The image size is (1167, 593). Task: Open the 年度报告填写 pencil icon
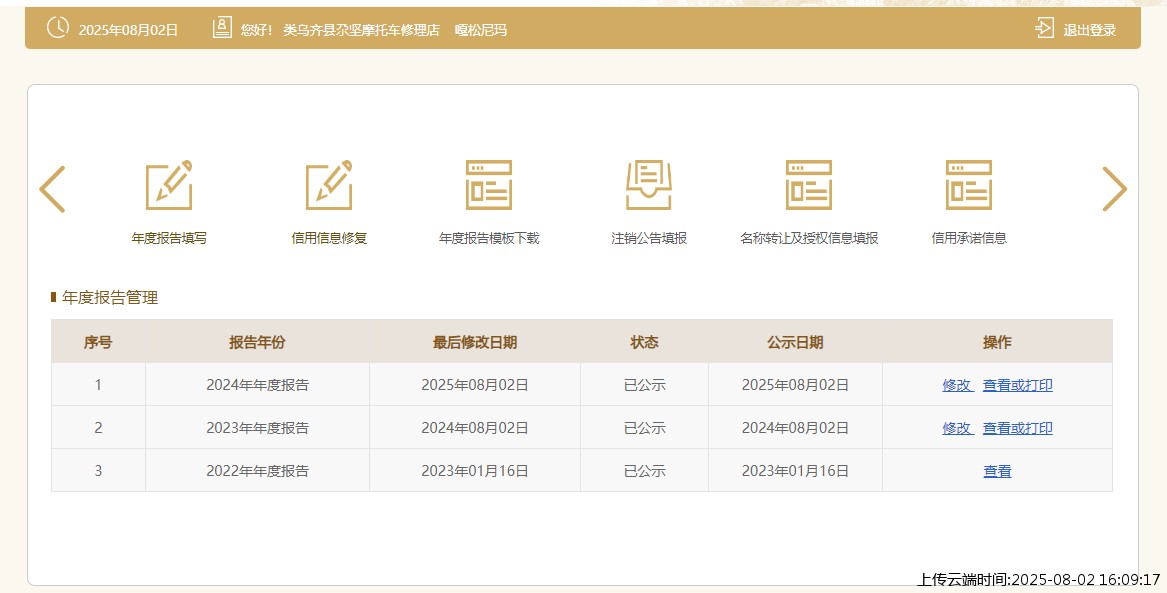coord(169,185)
